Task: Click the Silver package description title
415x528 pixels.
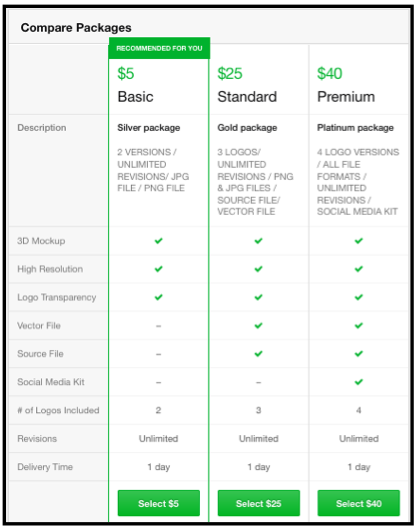Action: click(149, 128)
